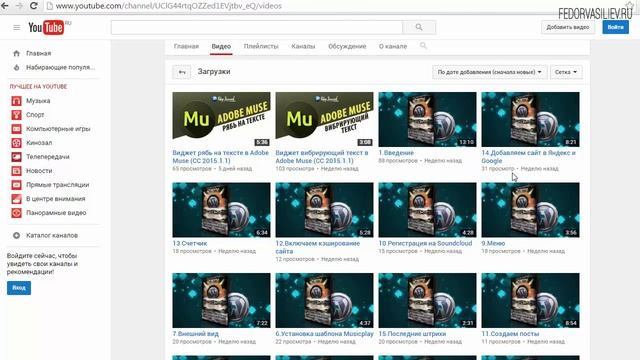Click the back arrow next to Загрузки
640x360 pixels.
tap(182, 72)
